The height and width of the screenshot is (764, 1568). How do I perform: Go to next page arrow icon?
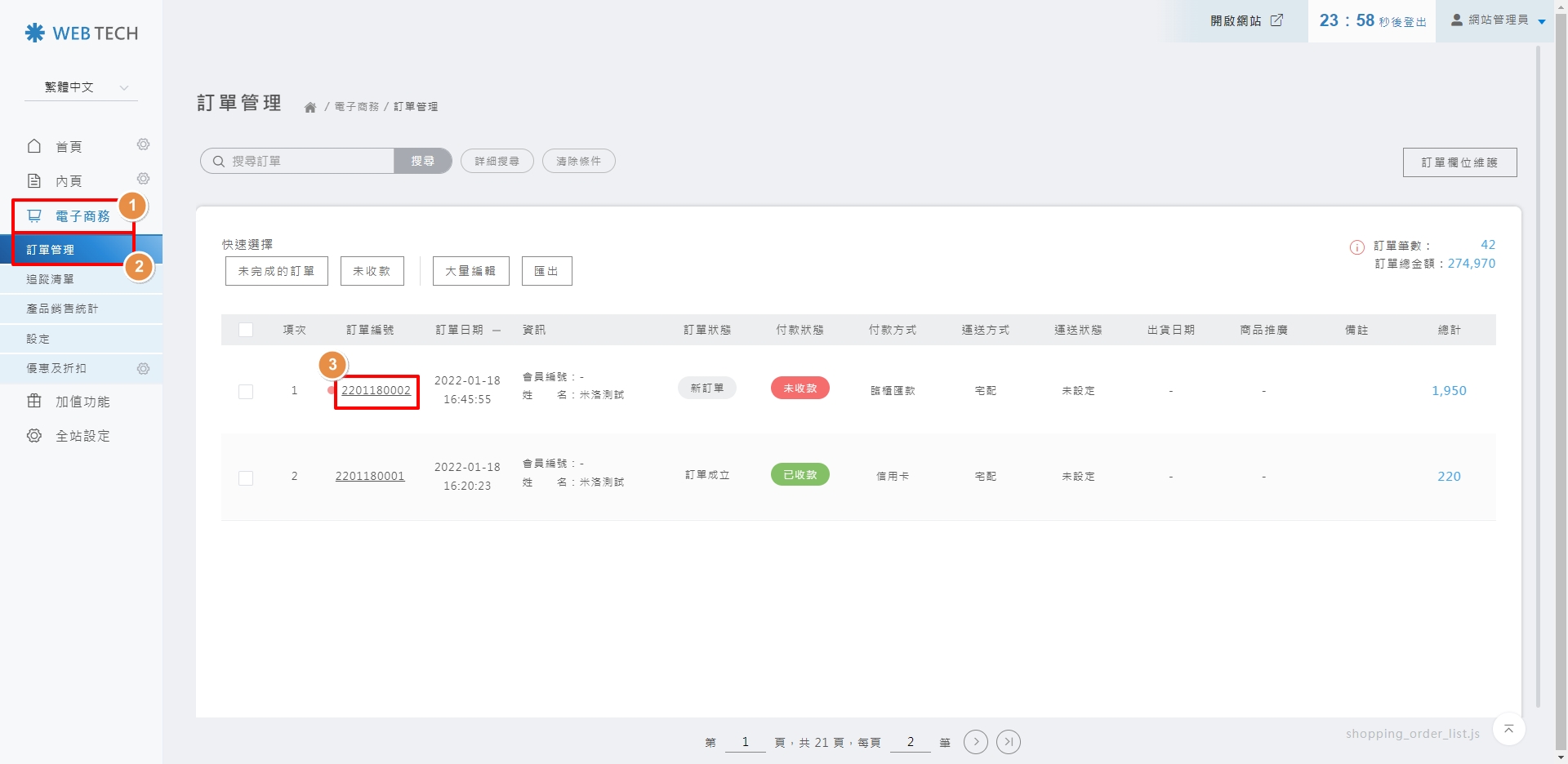coord(975,742)
